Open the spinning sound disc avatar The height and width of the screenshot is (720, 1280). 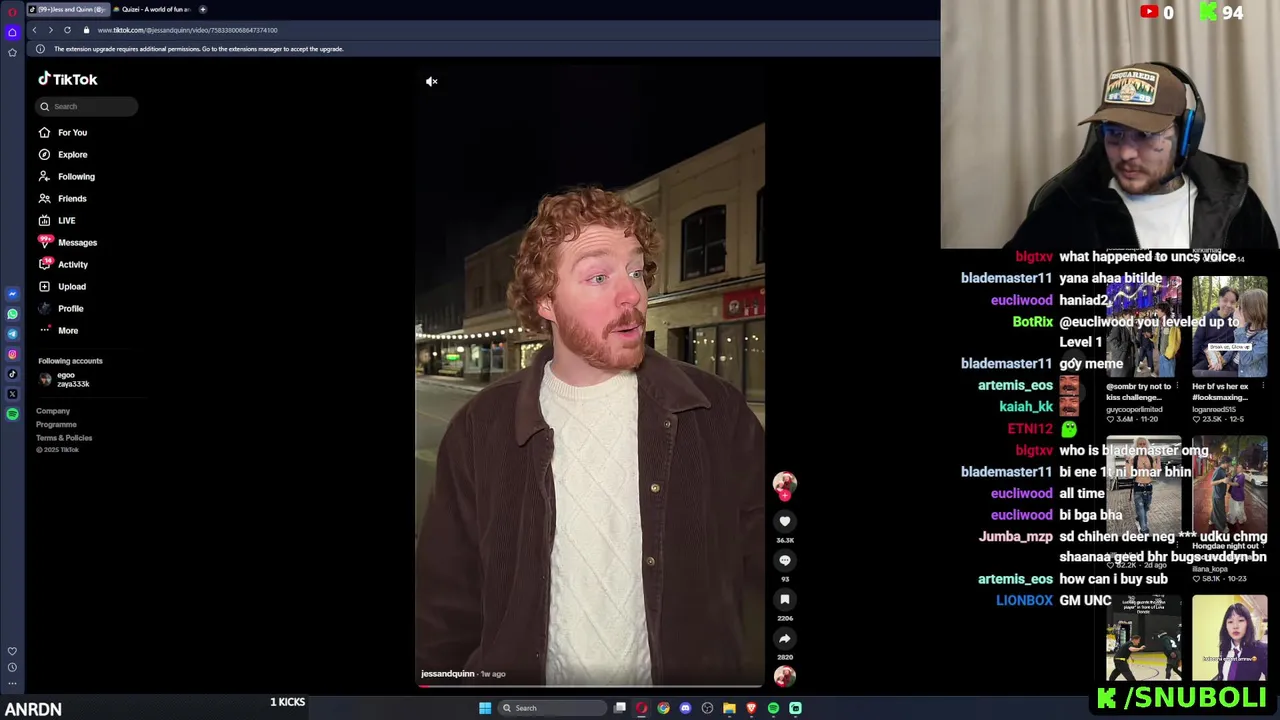pos(785,676)
